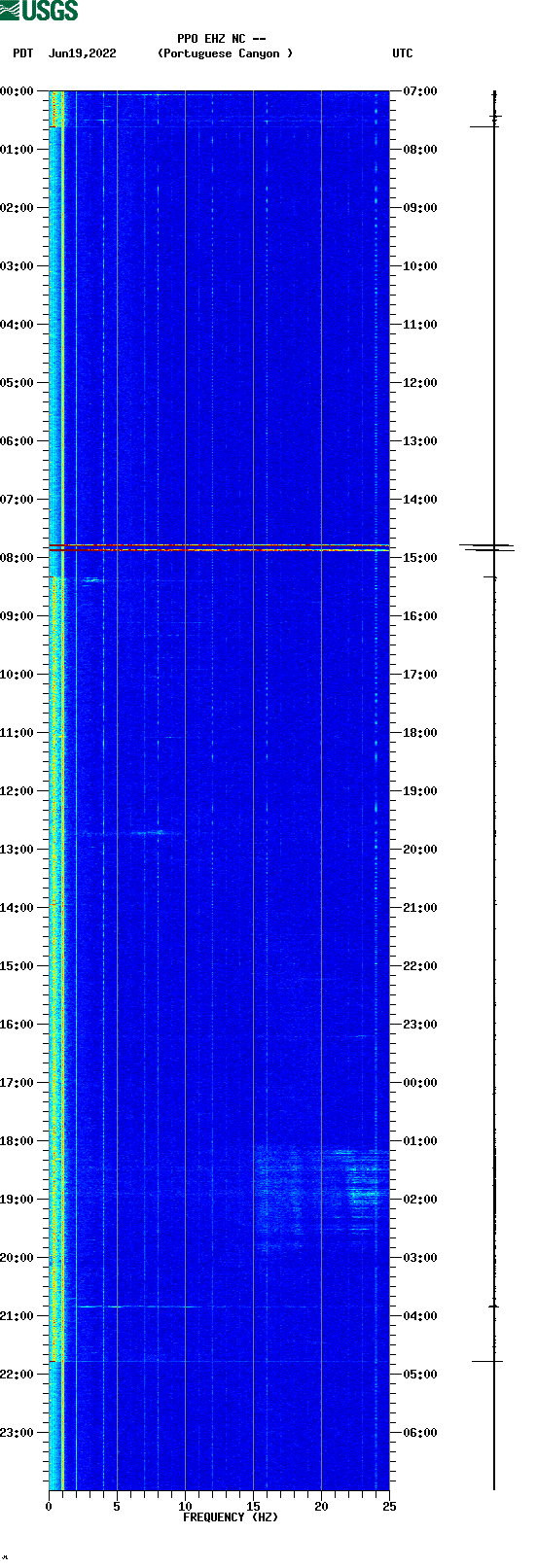This screenshot has height=1568, width=537.
Task: Click the 19:00 UTC time label
Action: [x=420, y=790]
